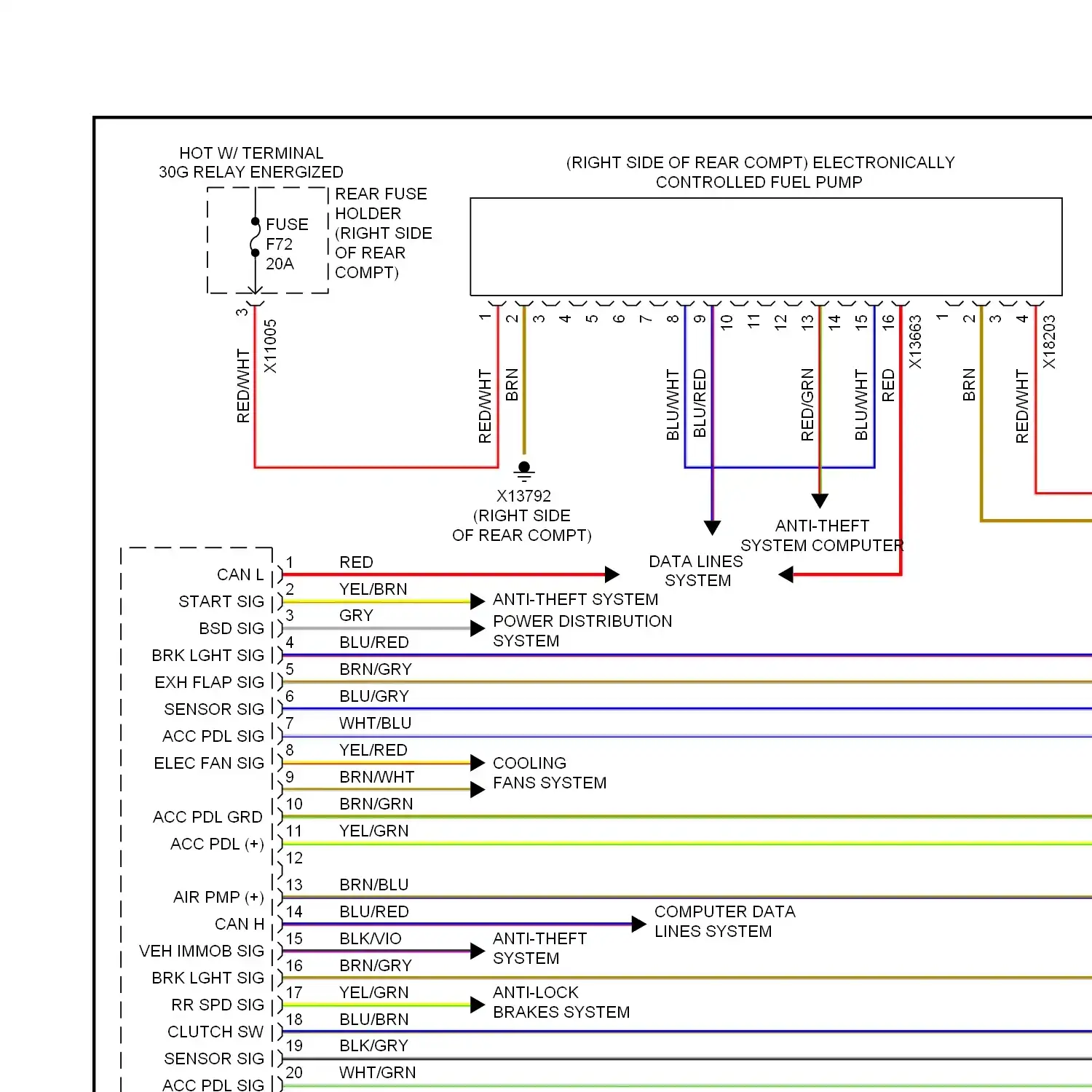Click pin number 19 on the lower connector
The width and height of the screenshot is (1092, 1092).
pyautogui.click(x=294, y=1045)
